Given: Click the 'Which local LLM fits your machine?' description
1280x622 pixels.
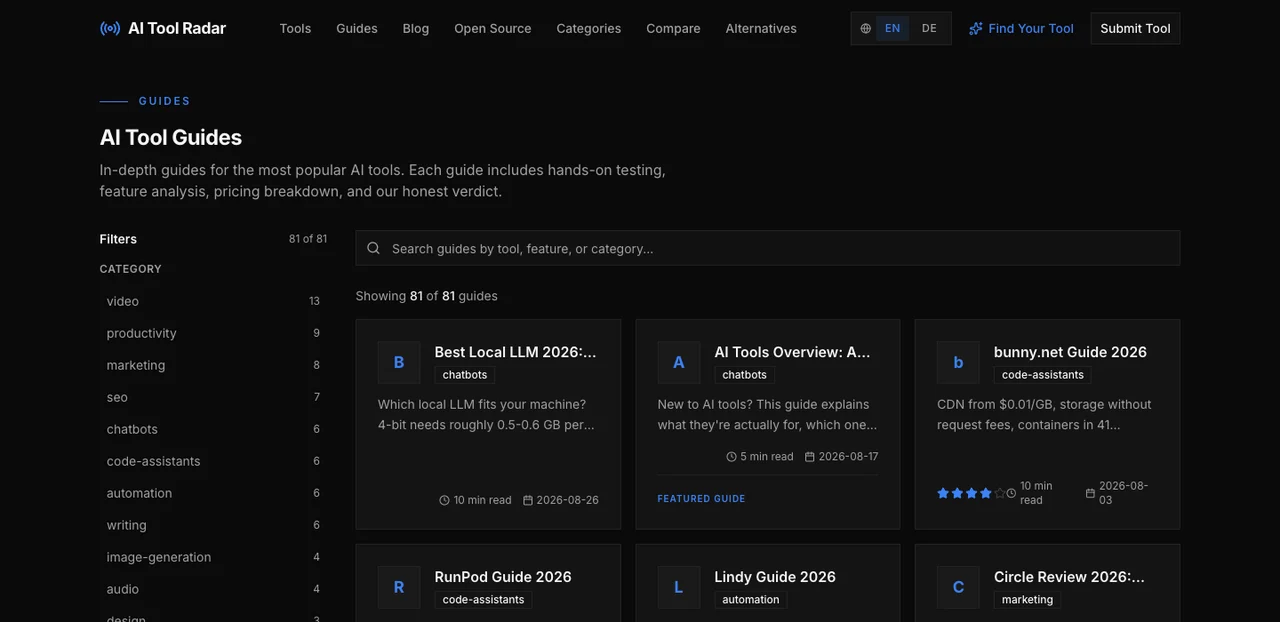Looking at the screenshot, I should coord(486,414).
